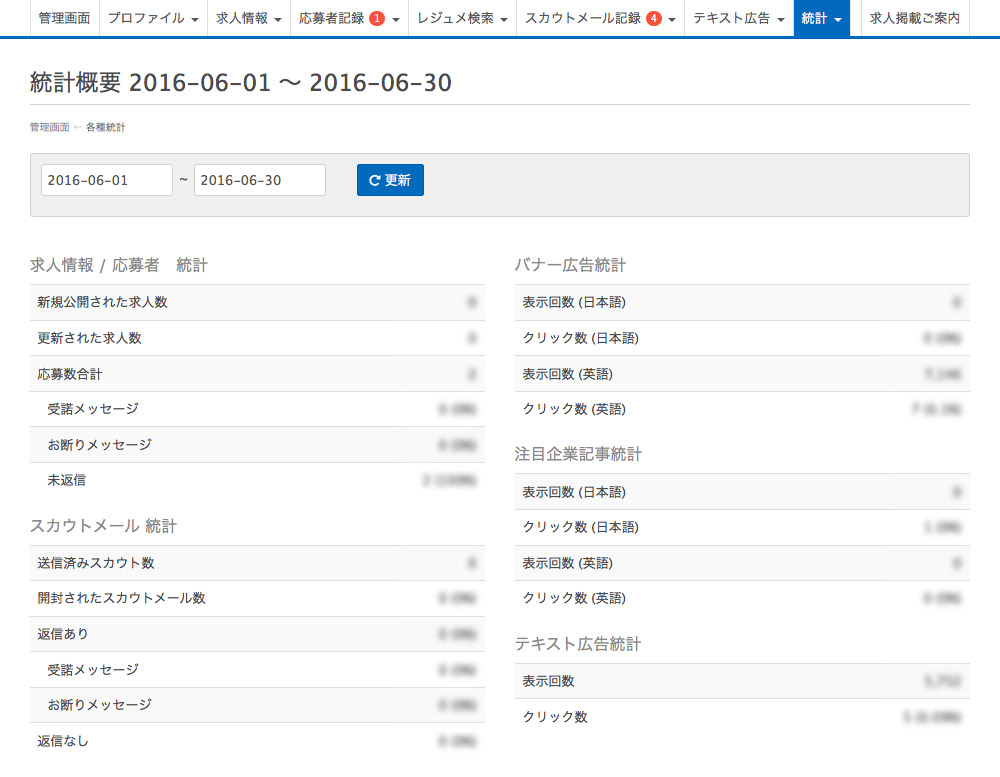Expand the レジュメ検索 dropdown
The height and width of the screenshot is (777, 1000).
pos(462,18)
